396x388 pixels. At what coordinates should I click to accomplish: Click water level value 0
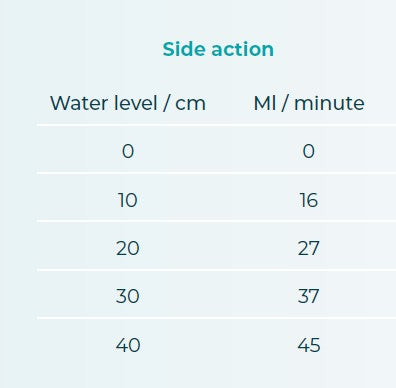[x=128, y=151]
